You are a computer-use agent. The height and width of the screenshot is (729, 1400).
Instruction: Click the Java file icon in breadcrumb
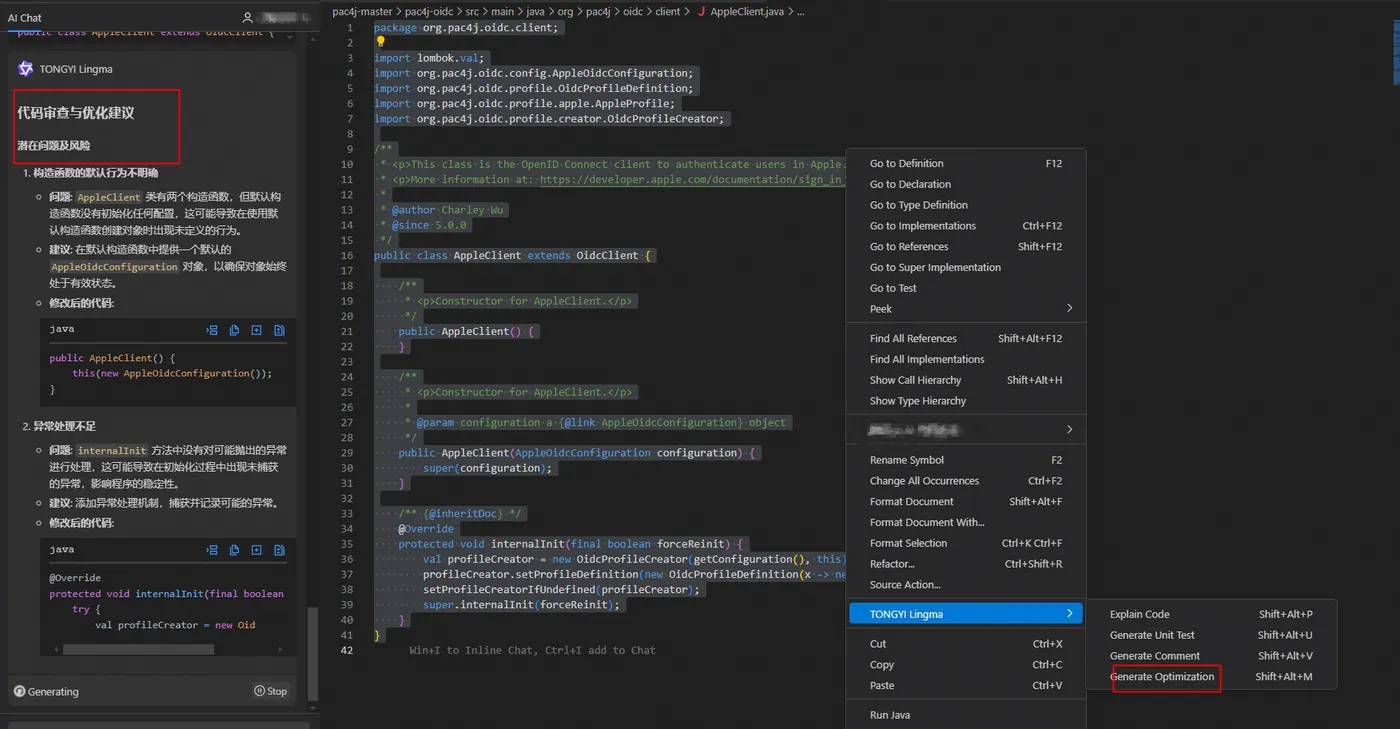(701, 12)
